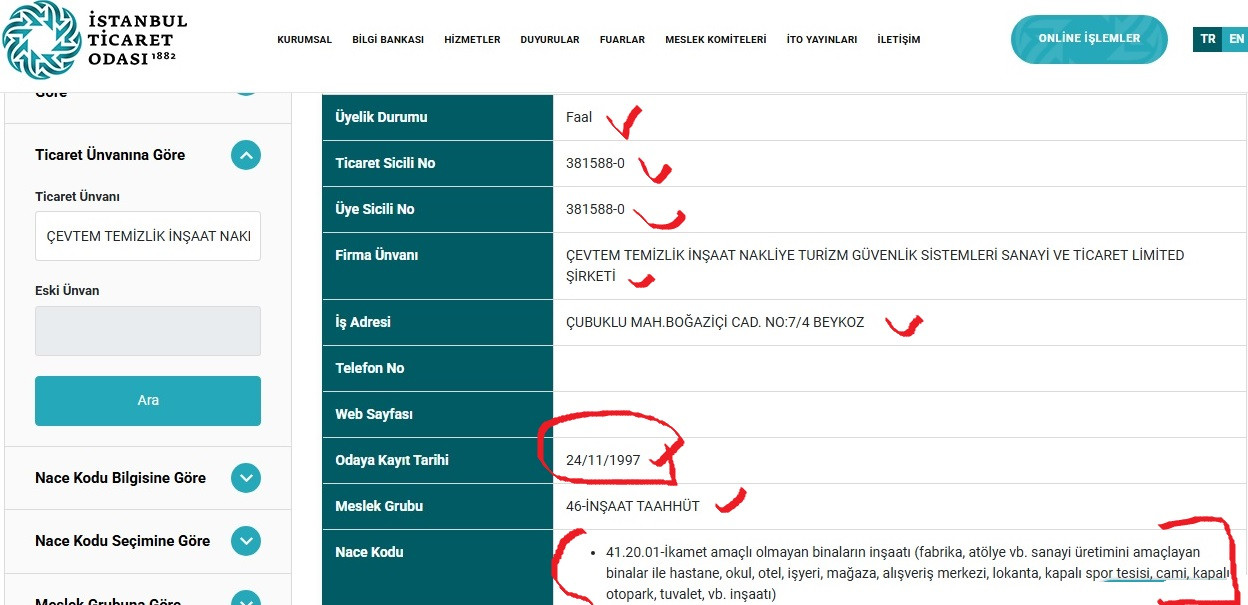Expand Nace Kodu Bilgisine Göre section
The image size is (1248, 605).
click(246, 478)
